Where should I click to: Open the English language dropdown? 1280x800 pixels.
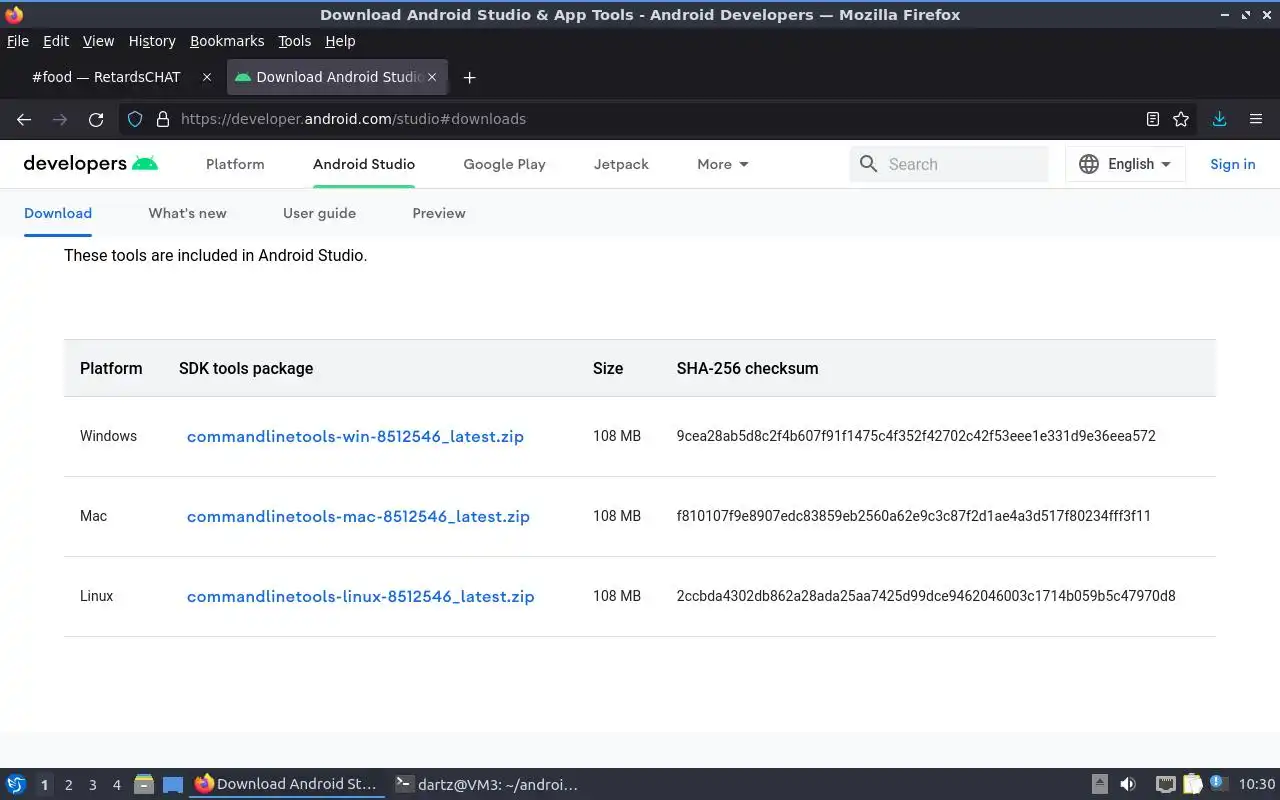pyautogui.click(x=1125, y=164)
